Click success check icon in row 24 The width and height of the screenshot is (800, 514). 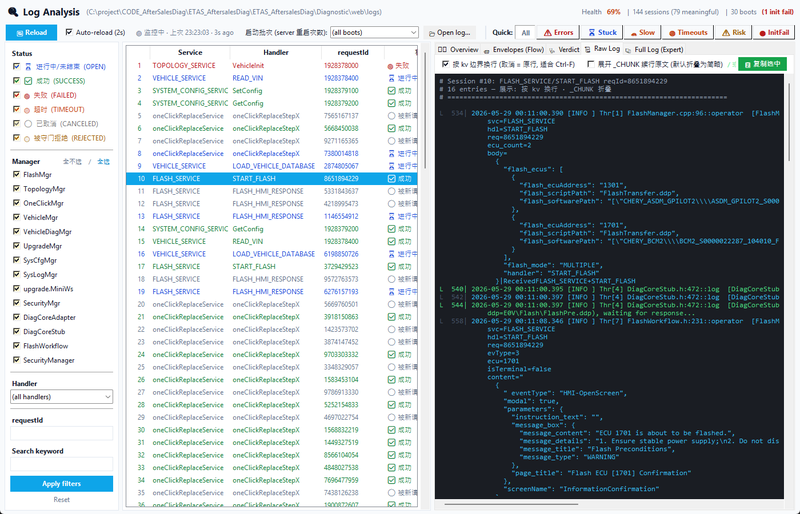391,355
